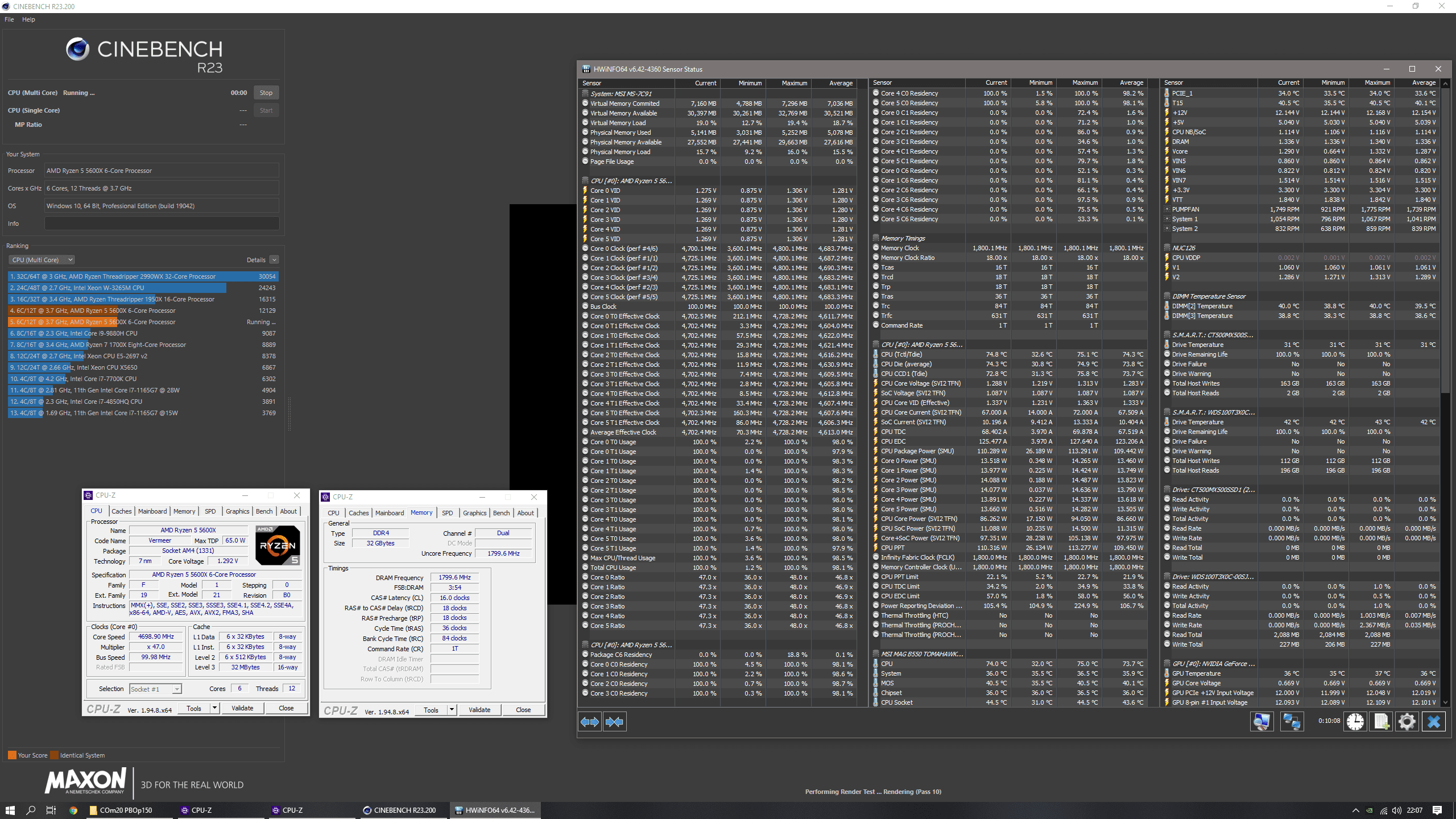Open the CPU (Multi Core) ranking dropdown

pyautogui.click(x=42, y=260)
